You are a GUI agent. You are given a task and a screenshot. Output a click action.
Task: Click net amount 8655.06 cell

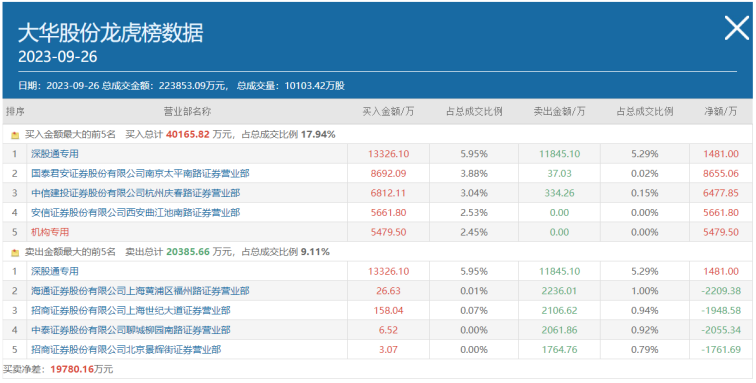point(721,173)
